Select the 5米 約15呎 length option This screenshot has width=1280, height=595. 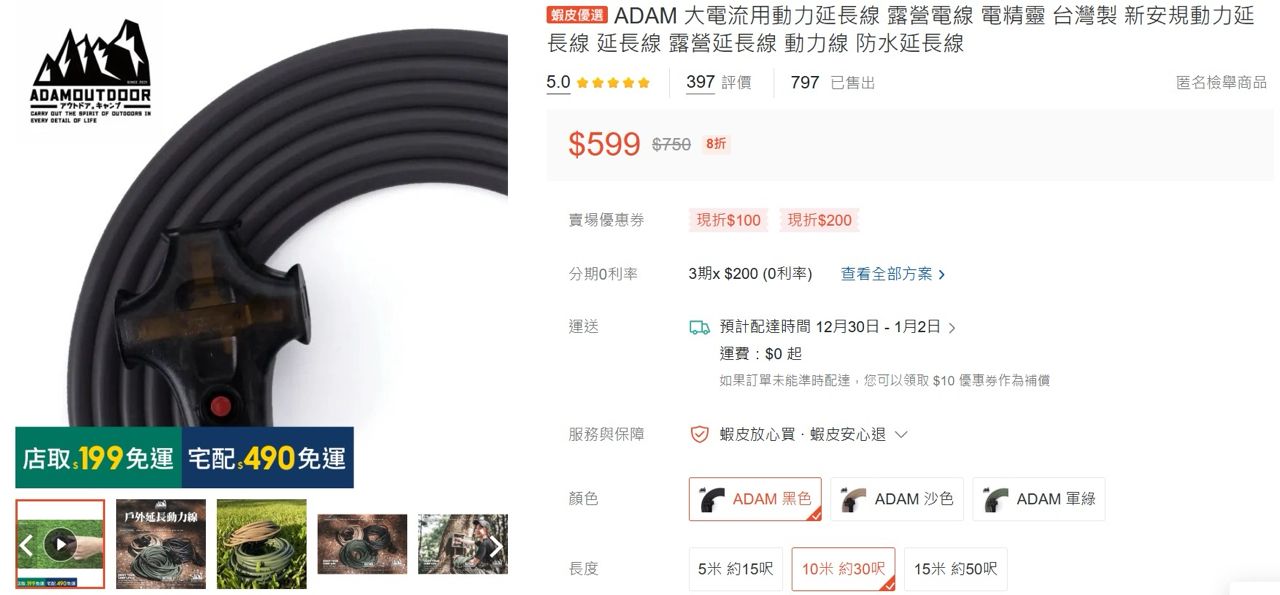(x=735, y=569)
